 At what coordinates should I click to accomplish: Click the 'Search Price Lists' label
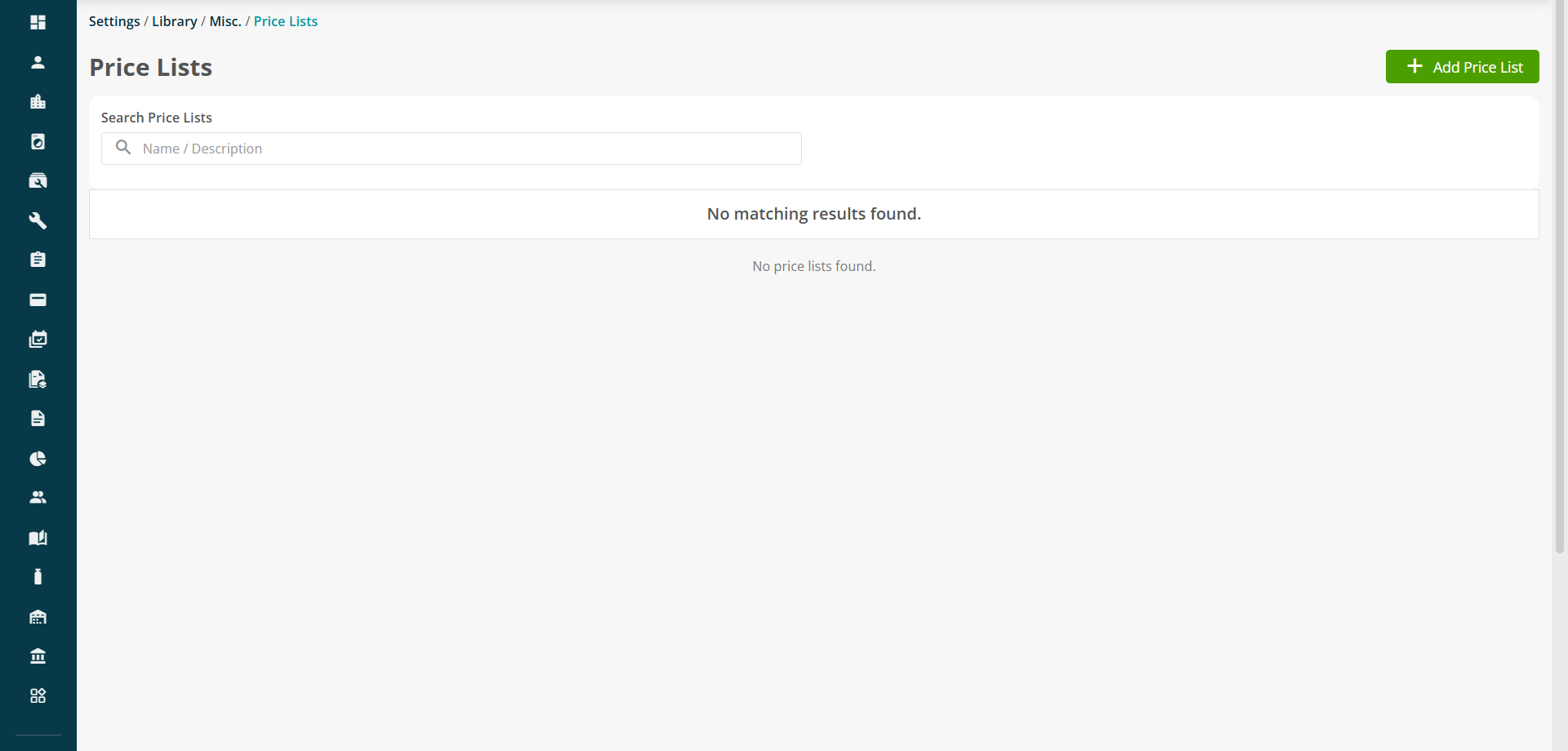click(157, 118)
